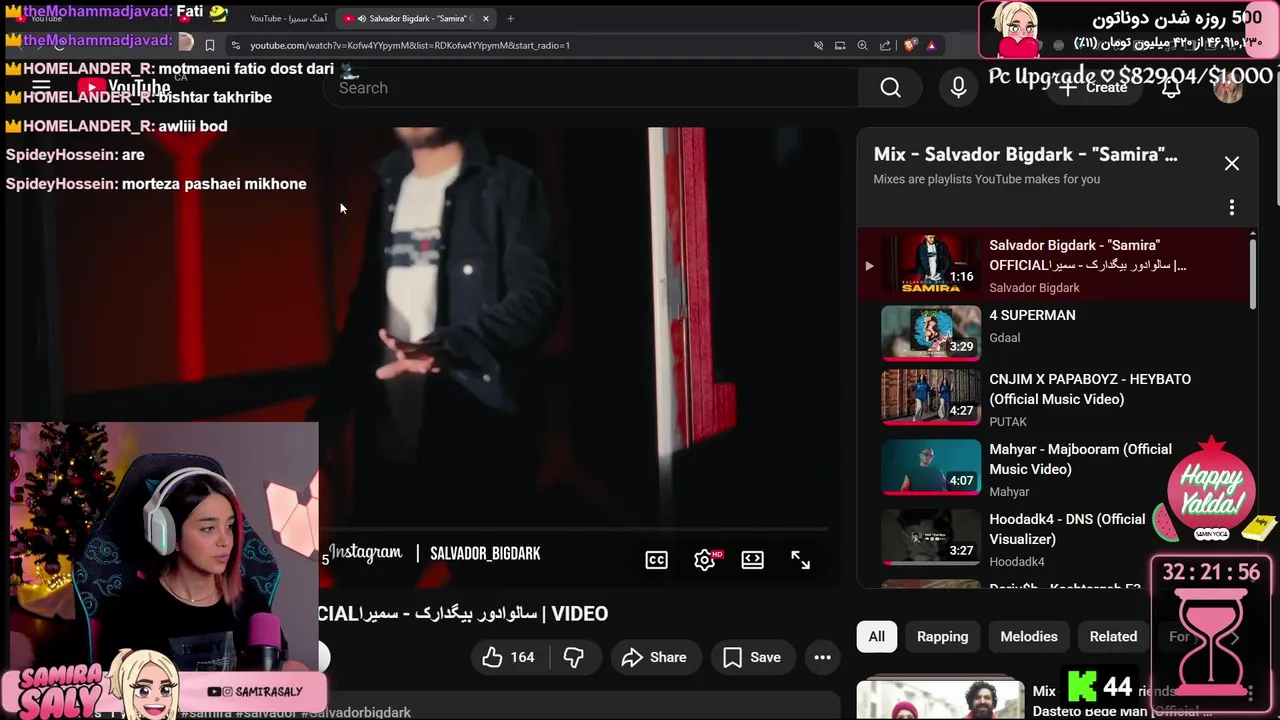Toggle closed captions on the video
The image size is (1280, 720).
tap(657, 560)
